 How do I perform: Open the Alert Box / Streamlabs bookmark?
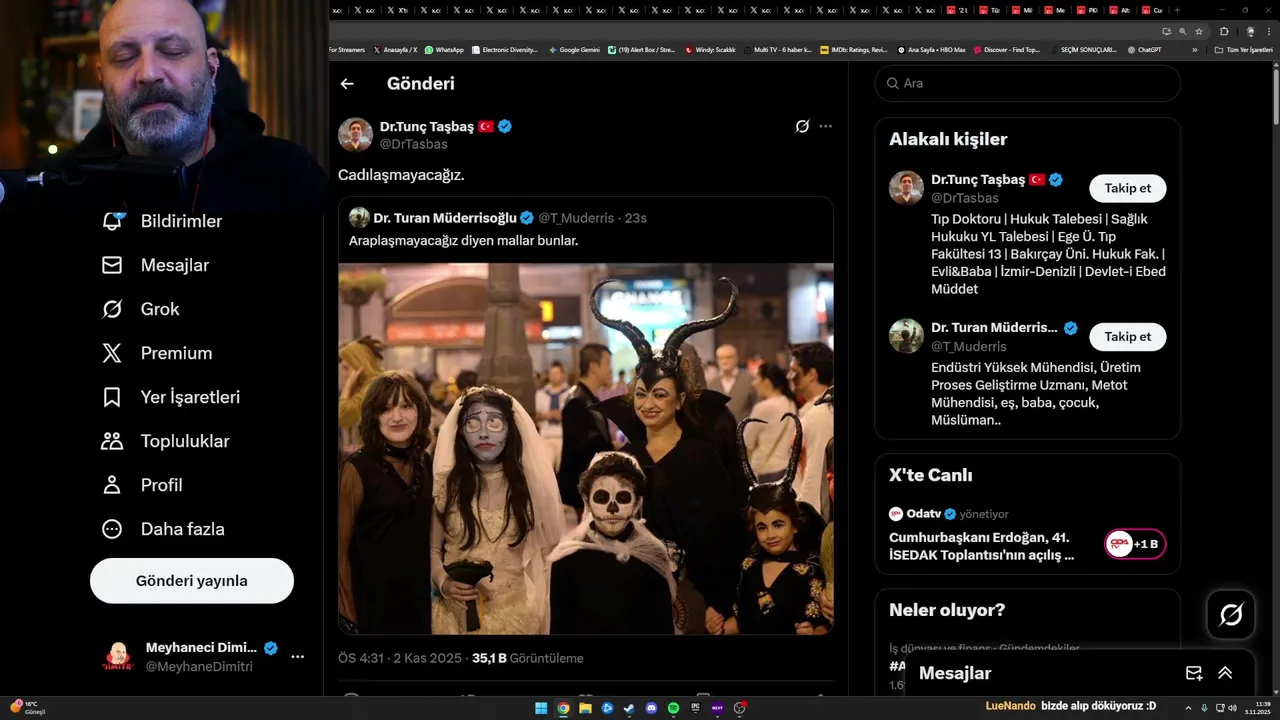(x=642, y=49)
